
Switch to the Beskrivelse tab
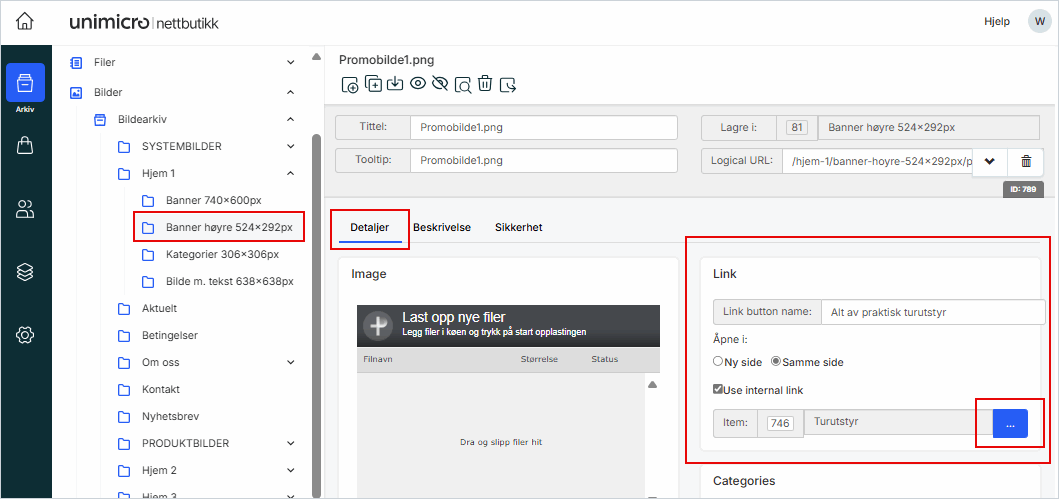point(442,227)
